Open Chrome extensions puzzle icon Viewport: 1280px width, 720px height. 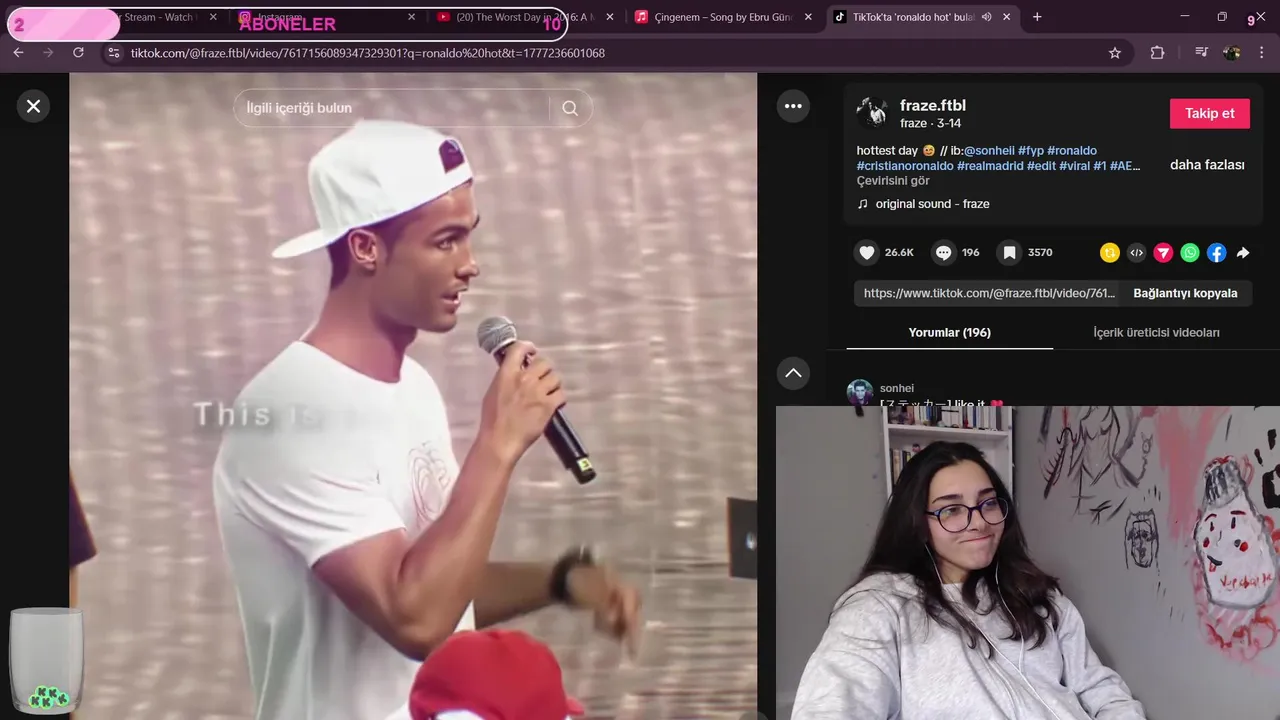pyautogui.click(x=1157, y=53)
